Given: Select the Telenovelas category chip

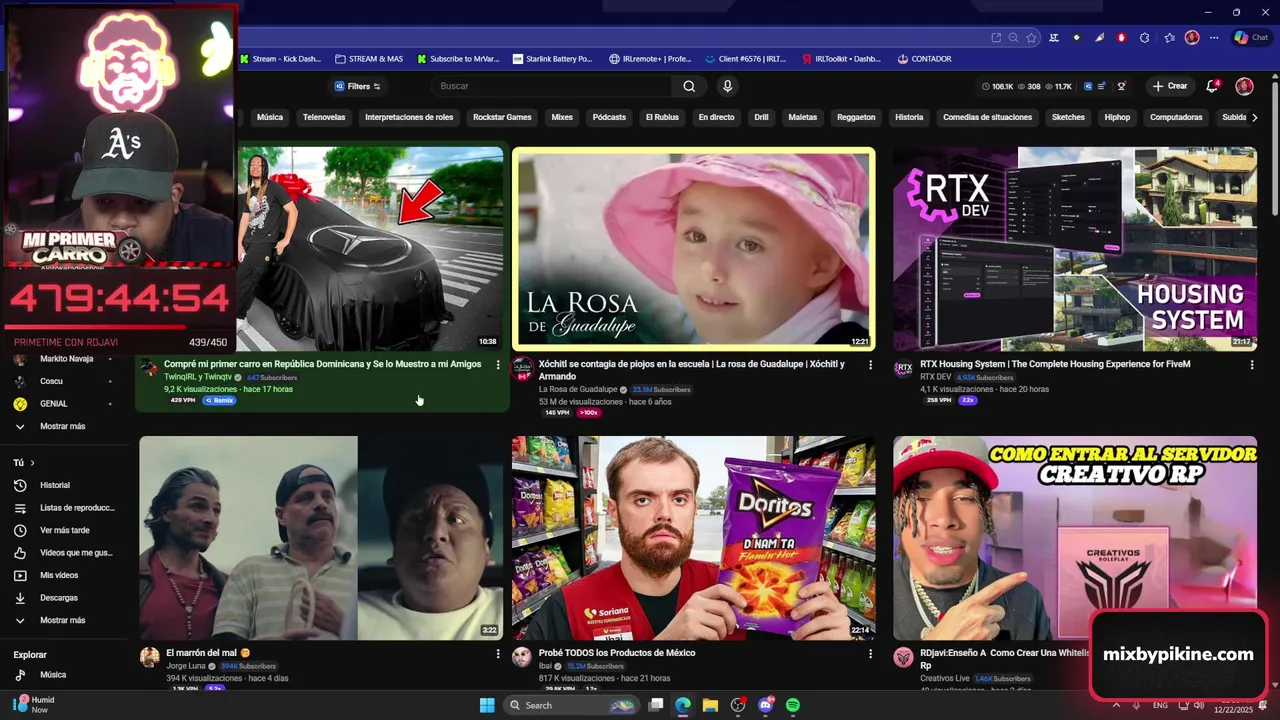Looking at the screenshot, I should click(324, 117).
